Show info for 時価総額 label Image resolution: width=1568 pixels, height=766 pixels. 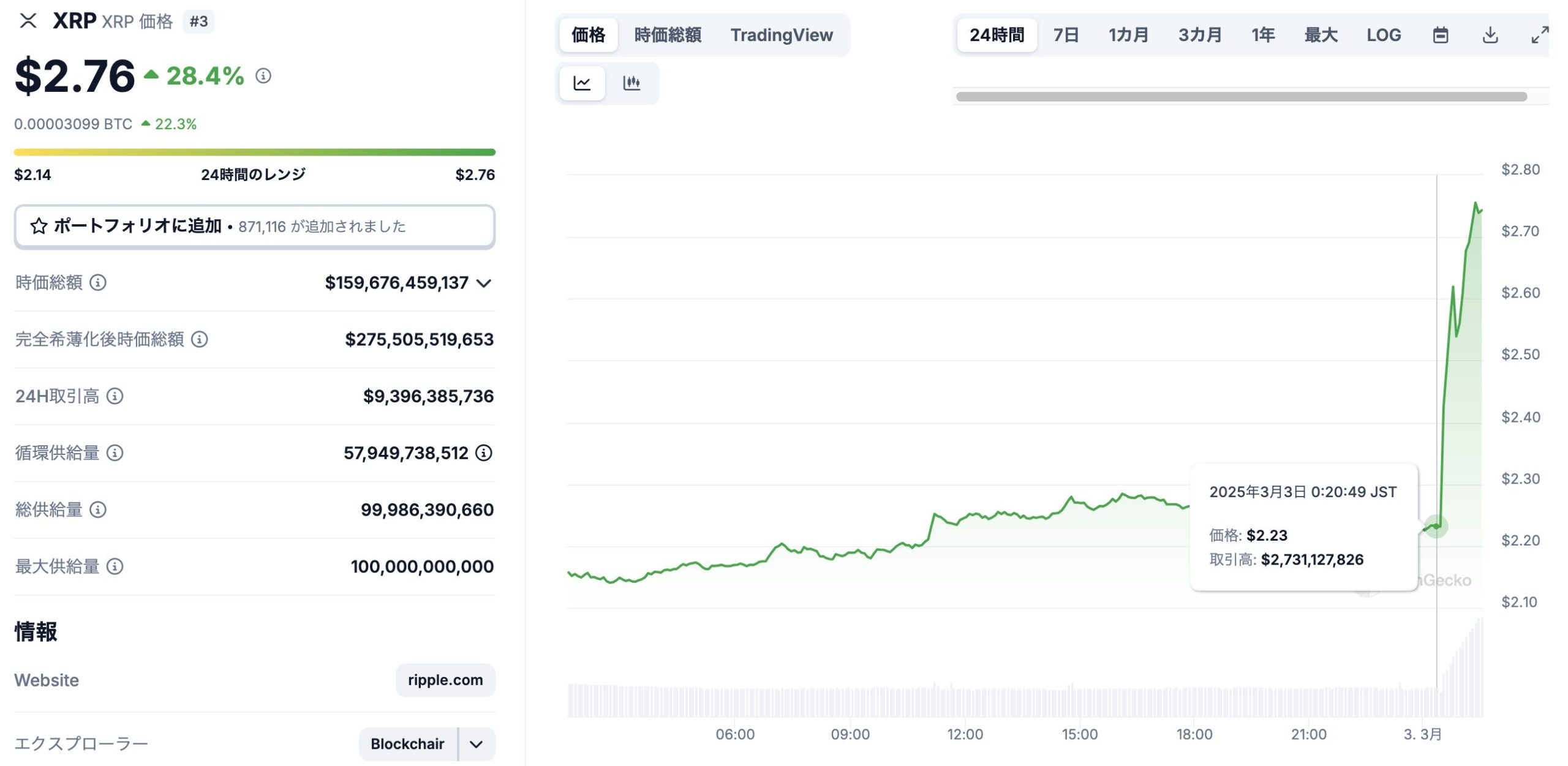(98, 282)
